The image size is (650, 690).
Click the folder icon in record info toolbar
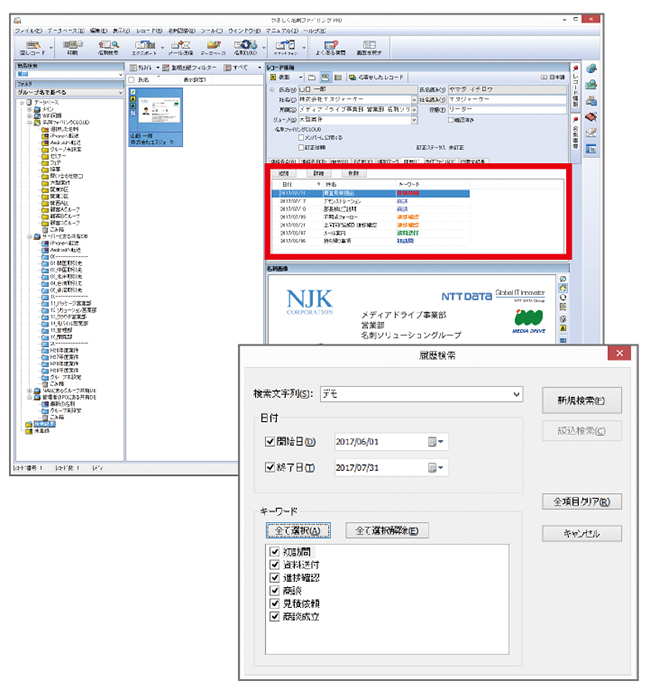pos(312,77)
